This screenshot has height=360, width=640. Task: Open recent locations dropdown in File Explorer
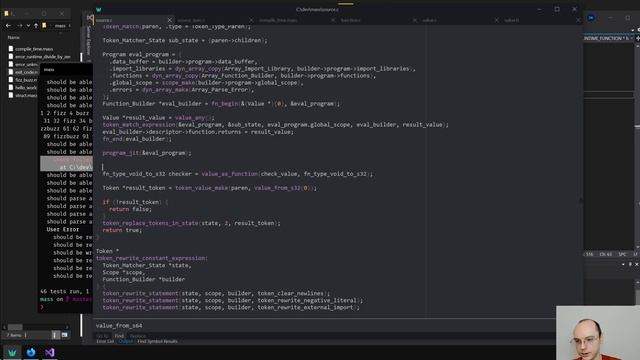coord(28,26)
